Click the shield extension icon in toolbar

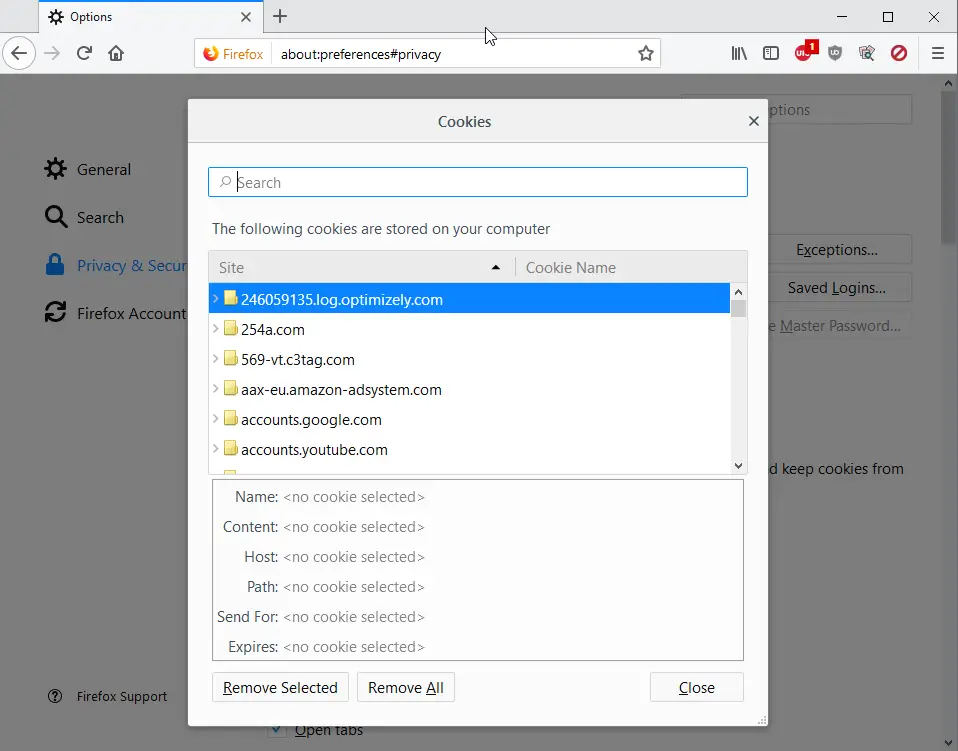835,53
